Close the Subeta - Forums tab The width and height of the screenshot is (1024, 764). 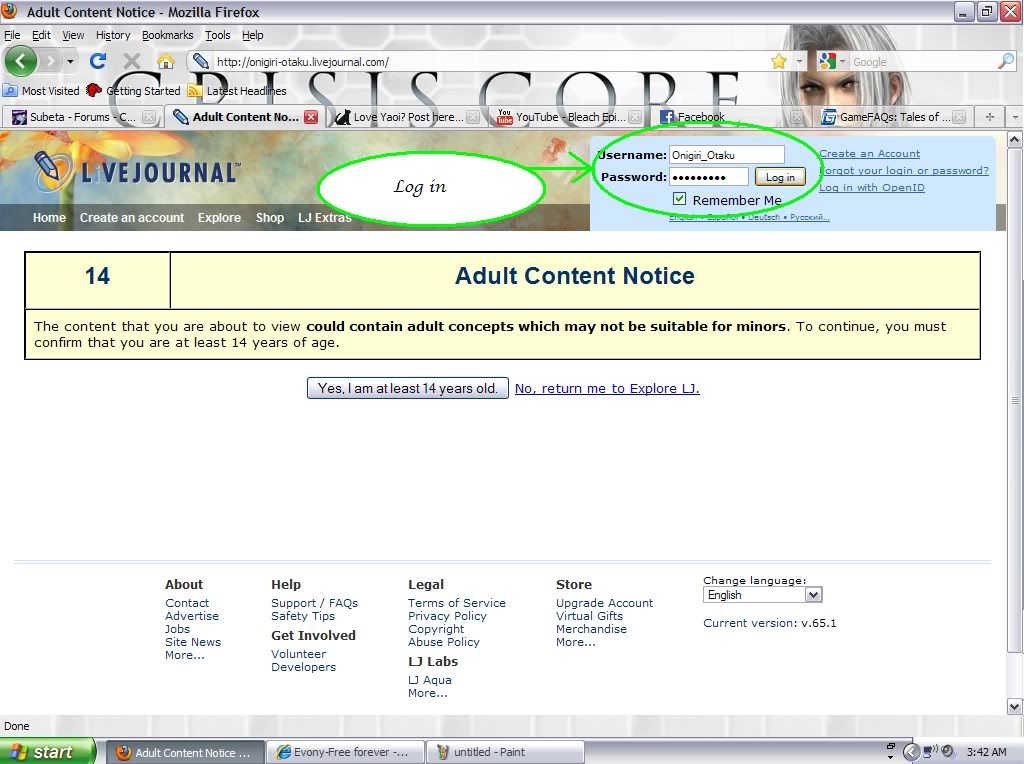click(149, 117)
